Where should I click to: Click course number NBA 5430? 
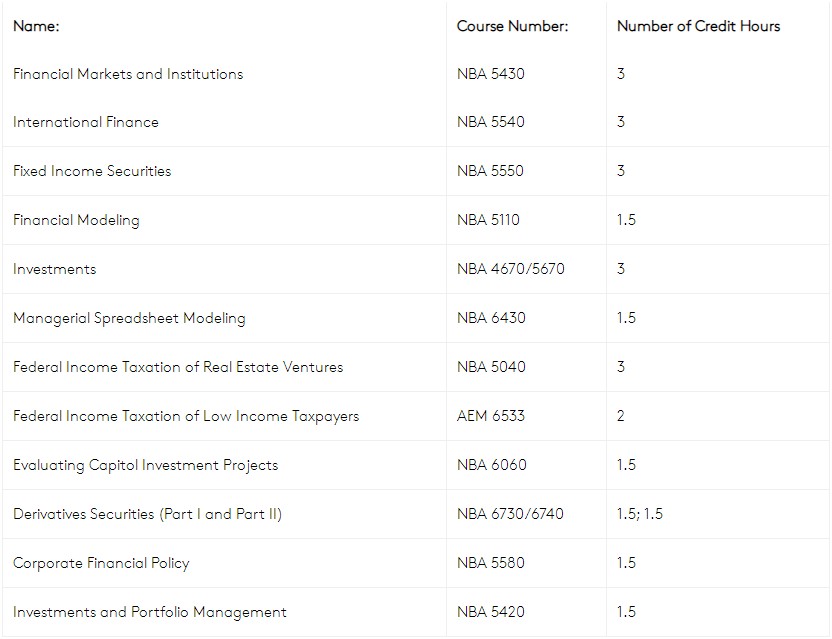pyautogui.click(x=490, y=74)
